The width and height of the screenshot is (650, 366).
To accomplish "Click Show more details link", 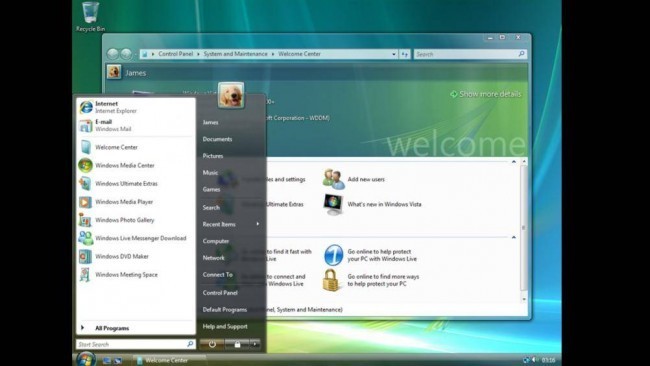I will pos(486,94).
